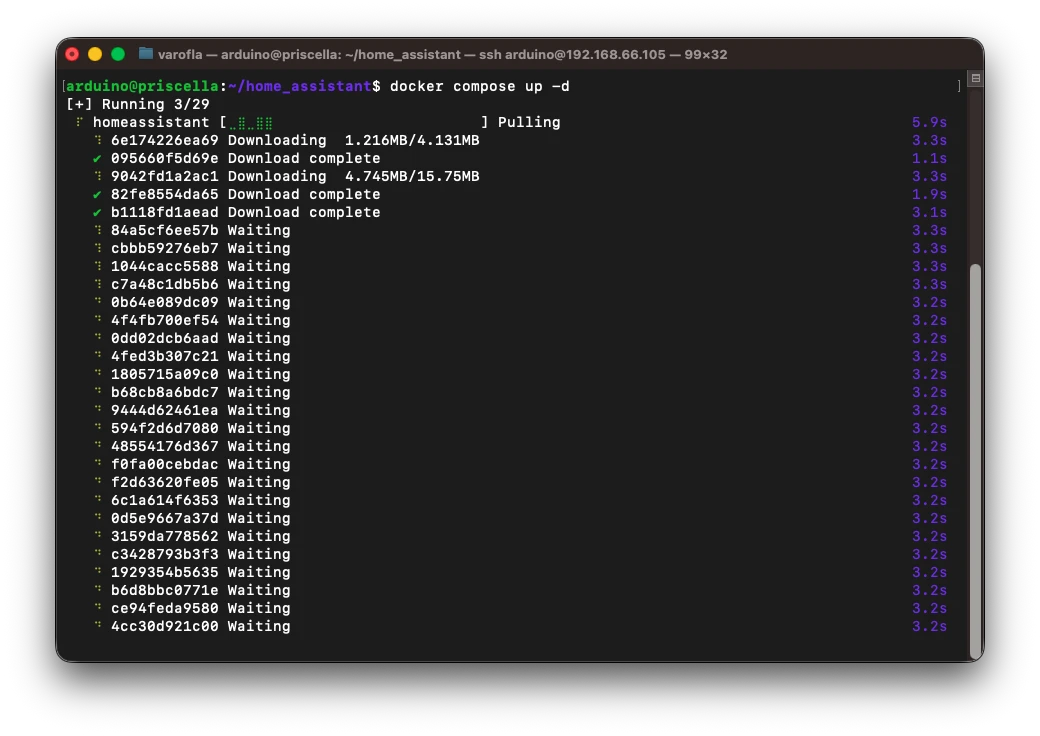Zoom the window with the green button
The height and width of the screenshot is (736, 1040).
pos(118,54)
